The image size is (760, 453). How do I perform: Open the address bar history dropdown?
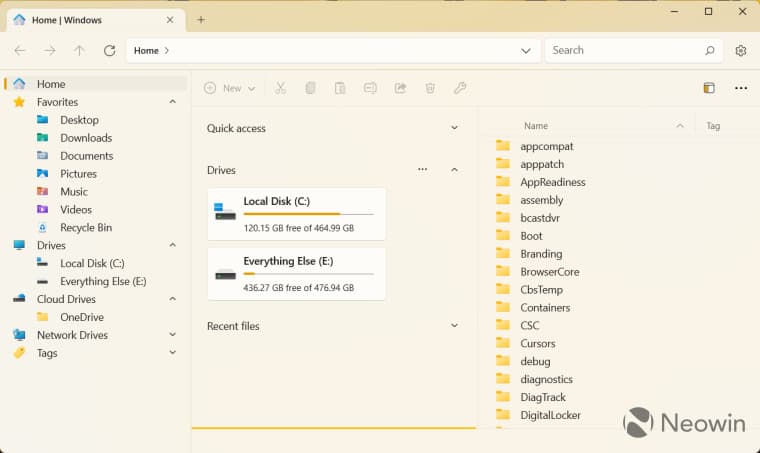coord(526,50)
